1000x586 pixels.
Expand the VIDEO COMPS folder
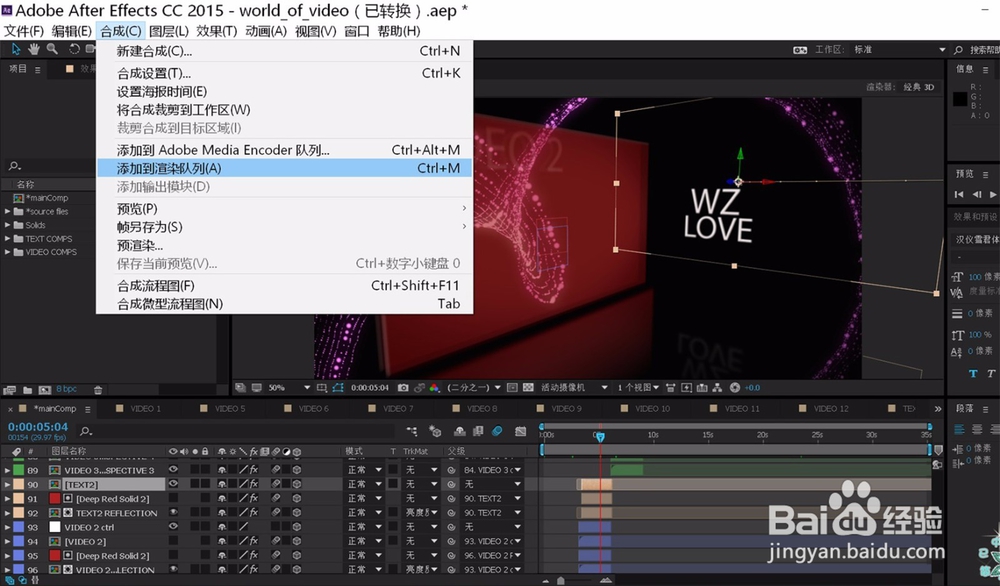(x=7, y=252)
